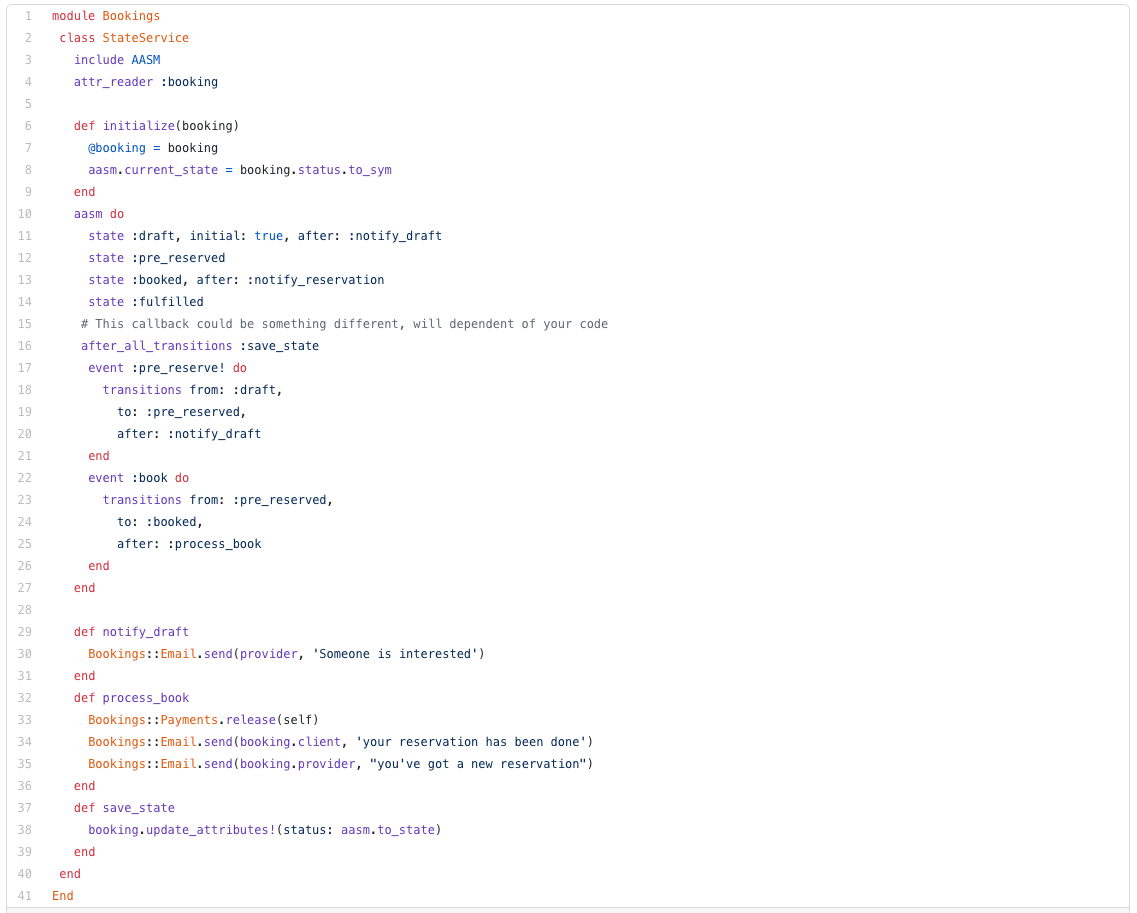
Task: Place cursor on the include AASM line
Action: [x=117, y=60]
